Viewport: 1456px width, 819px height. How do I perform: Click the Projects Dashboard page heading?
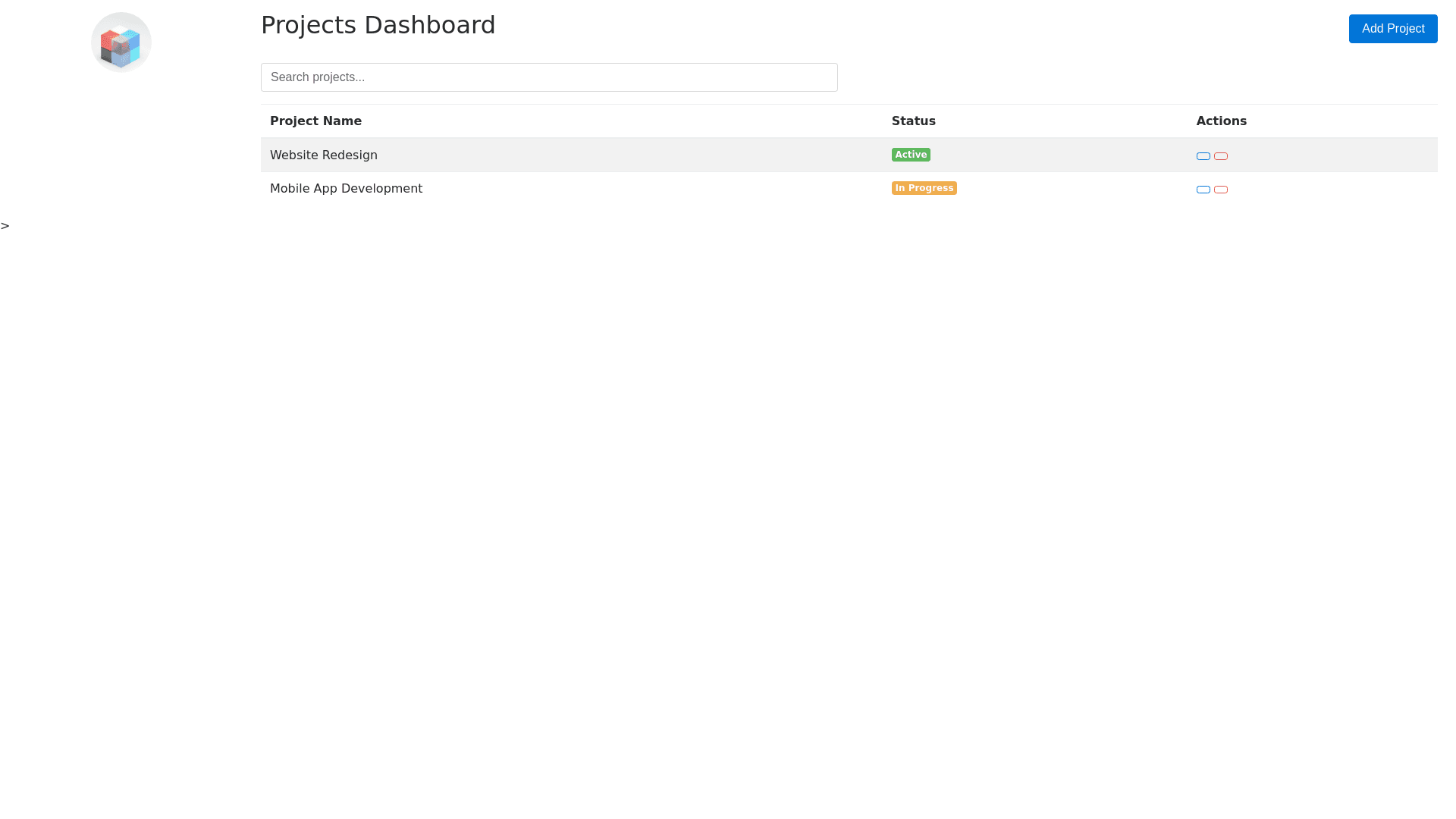[378, 25]
